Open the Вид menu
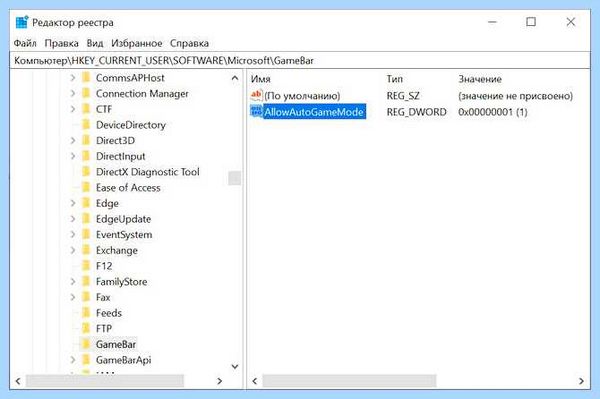Viewport: 600px width, 399px height. pyautogui.click(x=95, y=43)
